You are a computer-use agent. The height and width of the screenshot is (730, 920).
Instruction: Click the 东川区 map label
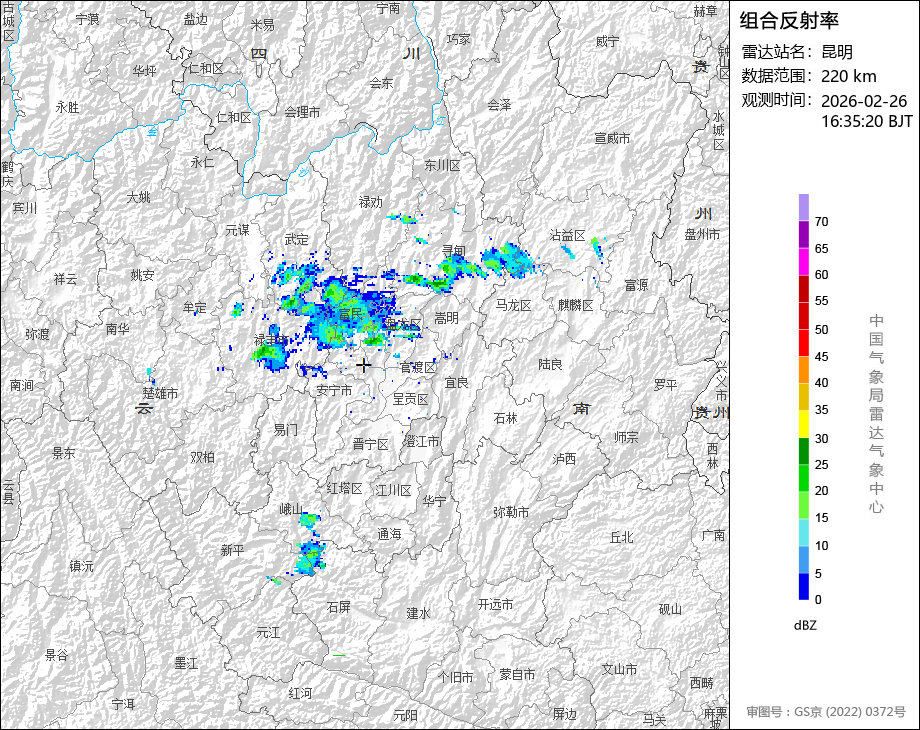tap(442, 165)
